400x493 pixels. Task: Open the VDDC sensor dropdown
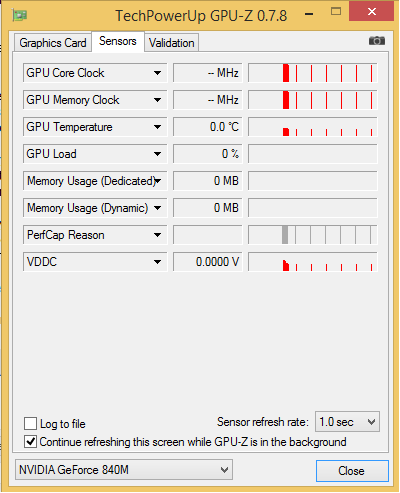pos(95,262)
